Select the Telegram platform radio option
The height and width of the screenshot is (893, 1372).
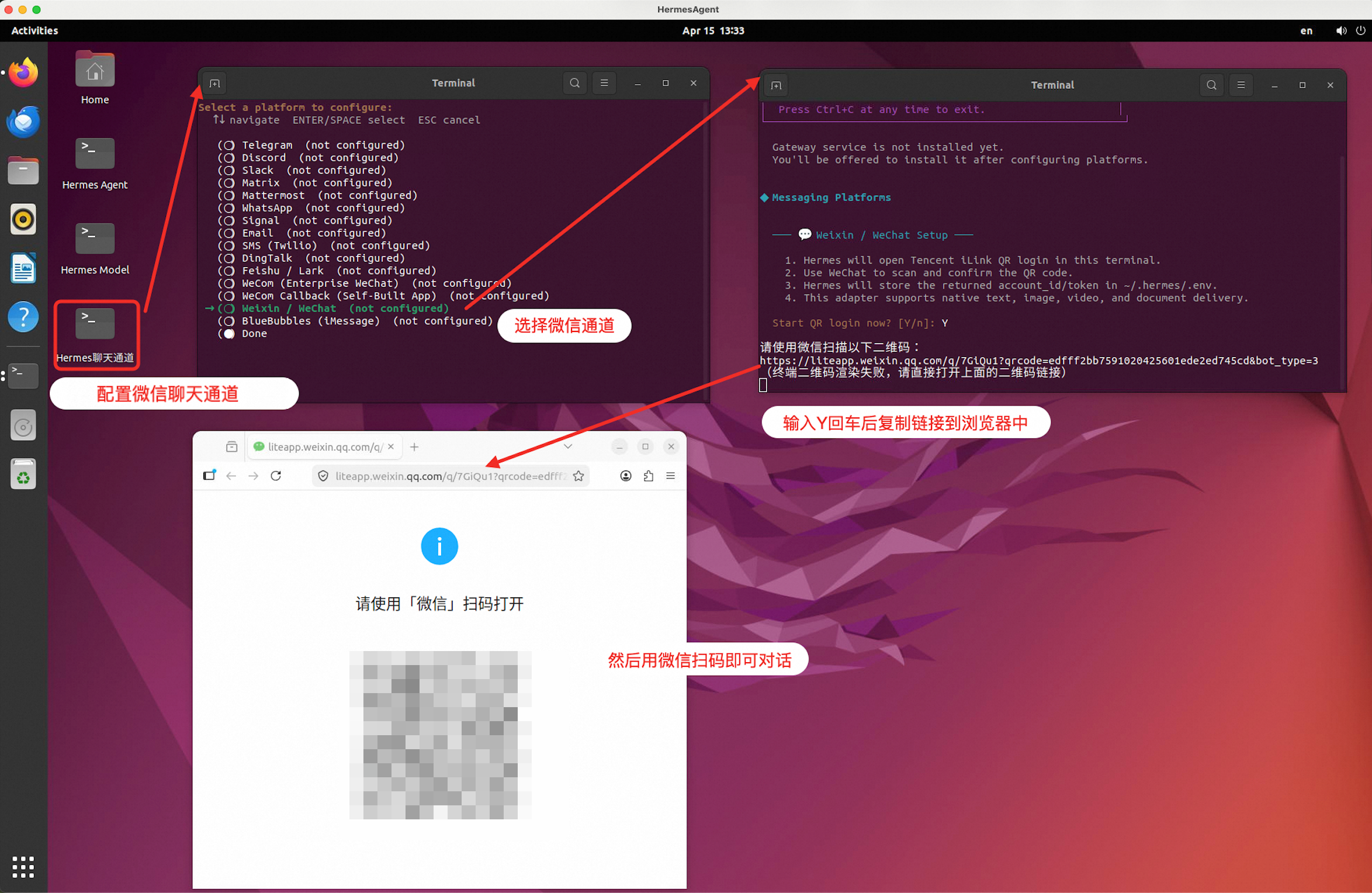228,145
